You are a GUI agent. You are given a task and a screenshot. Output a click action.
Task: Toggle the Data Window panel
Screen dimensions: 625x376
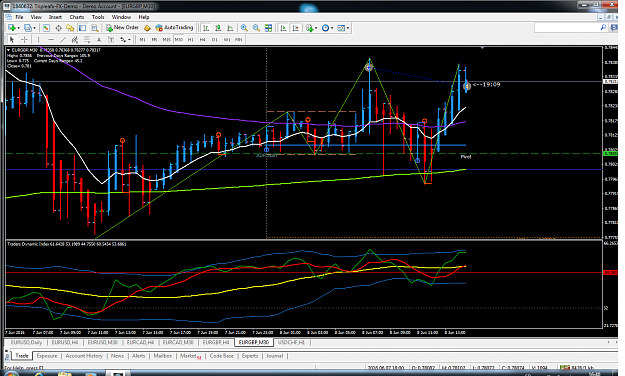tap(58, 28)
